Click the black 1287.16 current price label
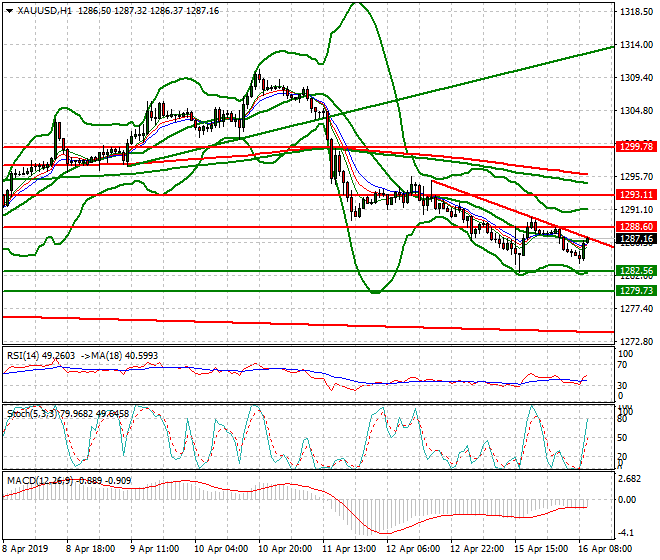 [x=636, y=239]
